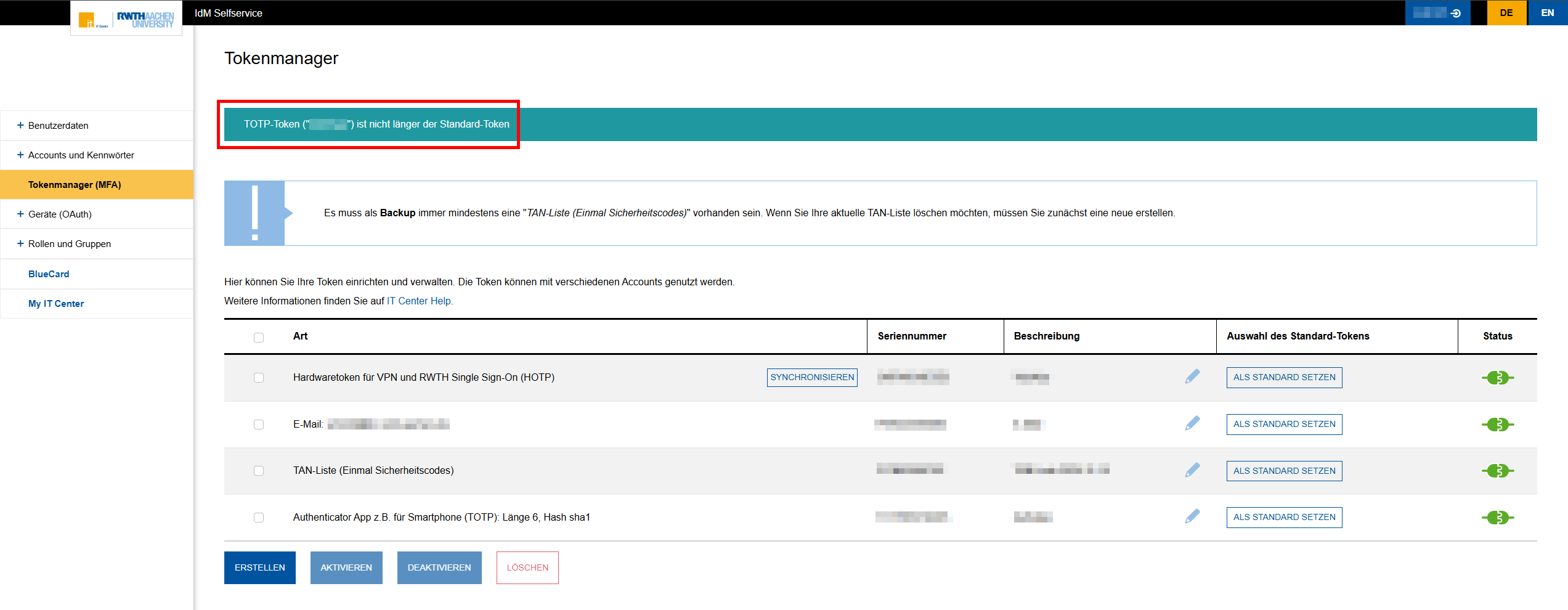Click pencil icon in TAN-Liste row
Image resolution: width=1568 pixels, height=610 pixels.
(1192, 470)
